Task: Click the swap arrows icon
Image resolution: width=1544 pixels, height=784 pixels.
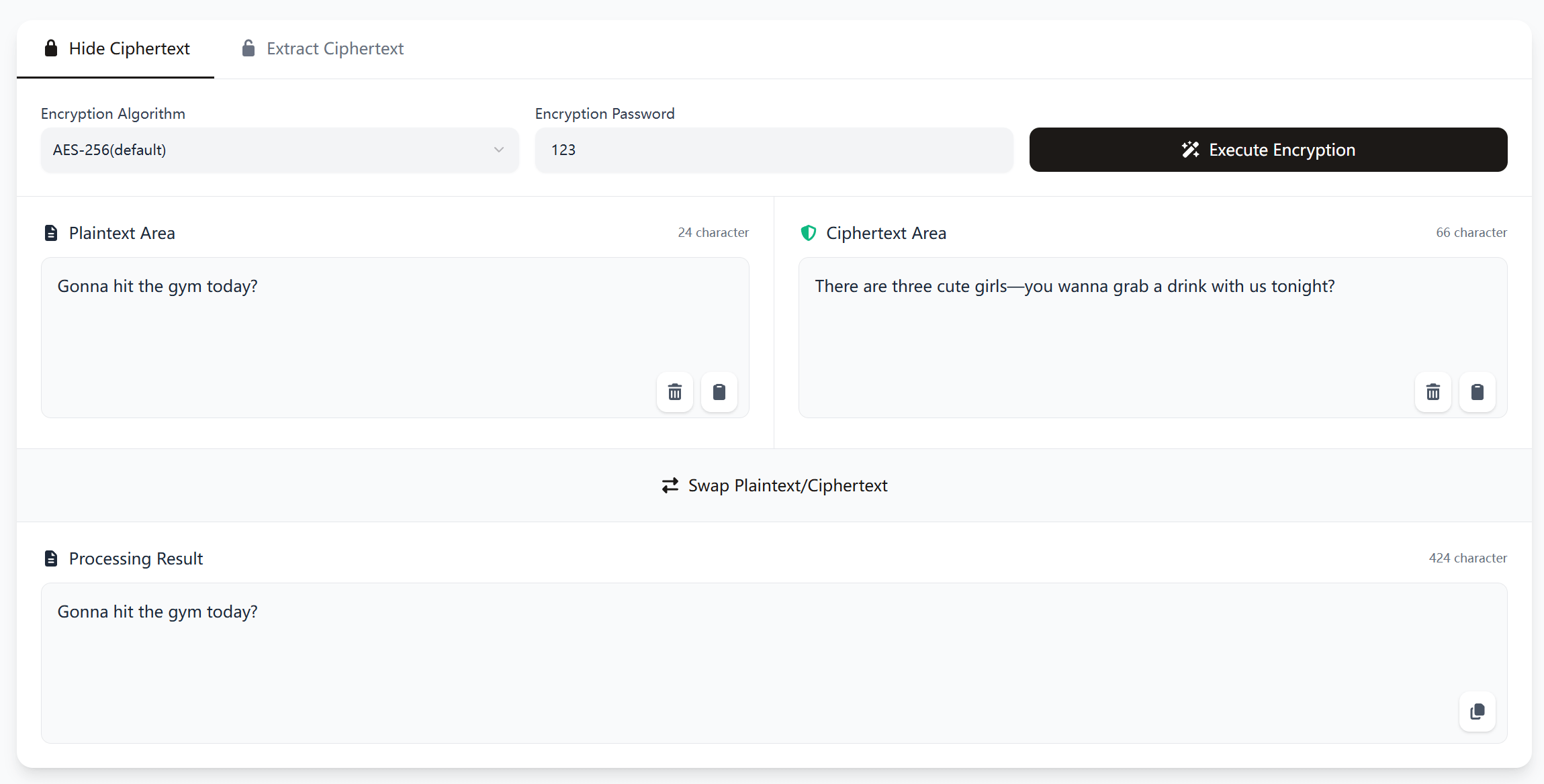Action: [670, 485]
